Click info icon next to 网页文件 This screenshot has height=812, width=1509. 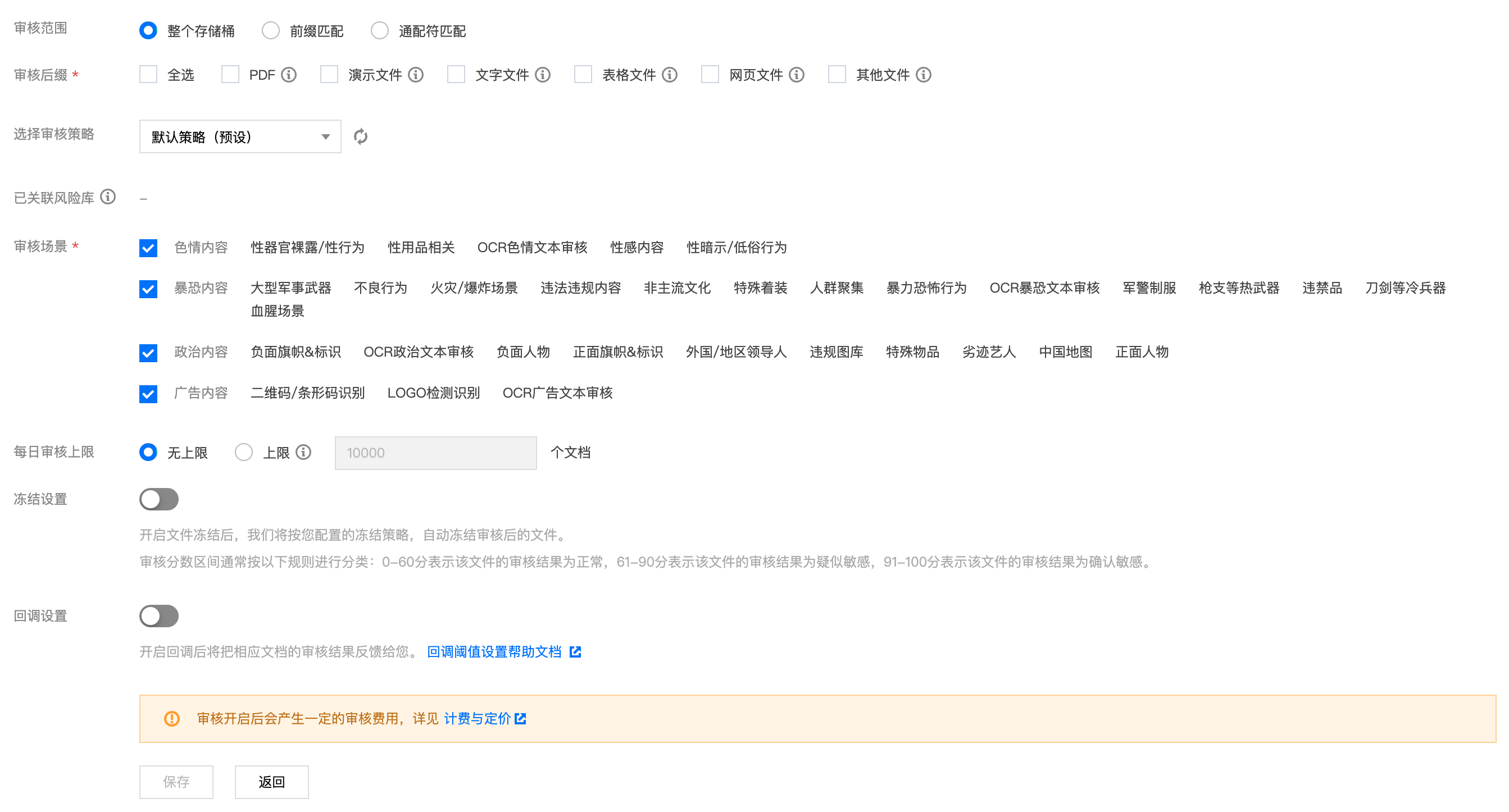pos(797,74)
